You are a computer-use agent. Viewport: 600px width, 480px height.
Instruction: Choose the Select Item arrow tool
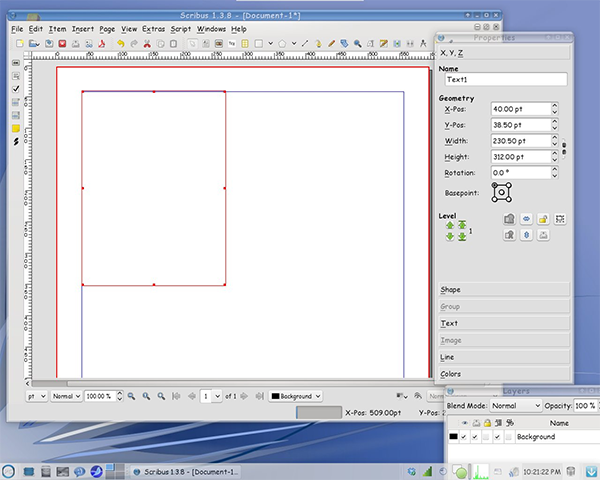[x=192, y=44]
